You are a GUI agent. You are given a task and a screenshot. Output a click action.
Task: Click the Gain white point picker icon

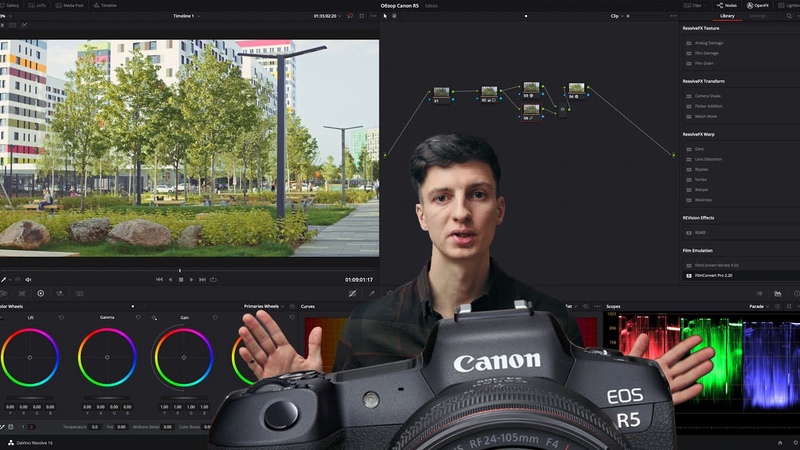(154, 317)
